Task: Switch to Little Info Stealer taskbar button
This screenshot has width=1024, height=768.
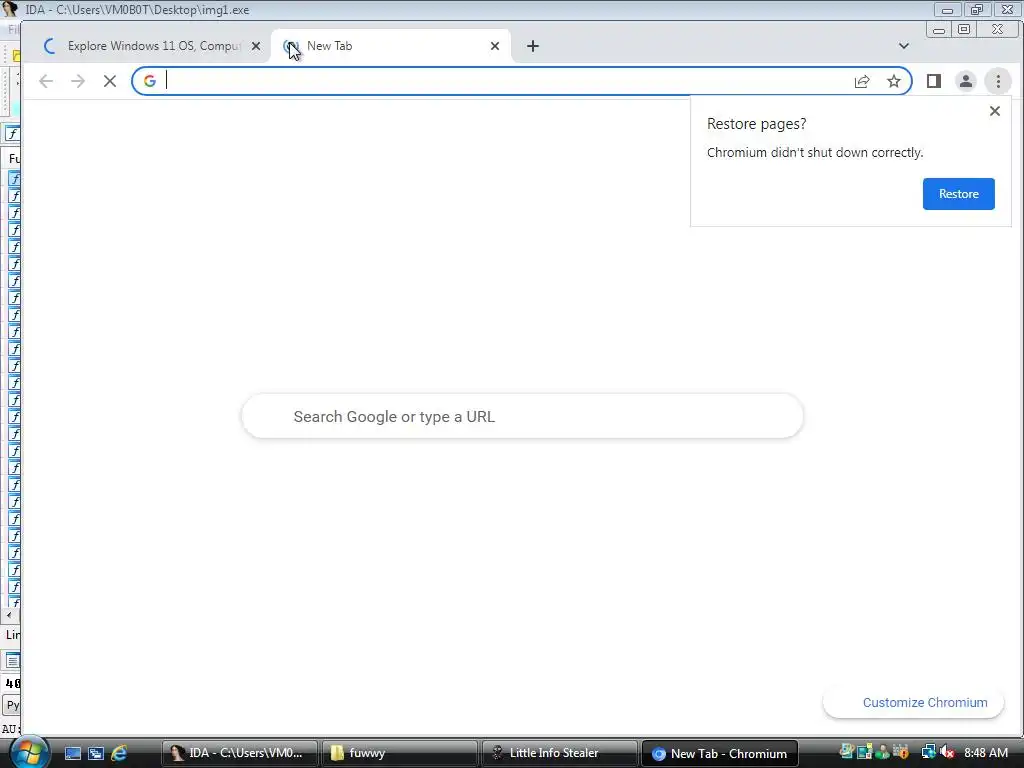Action: (x=560, y=754)
